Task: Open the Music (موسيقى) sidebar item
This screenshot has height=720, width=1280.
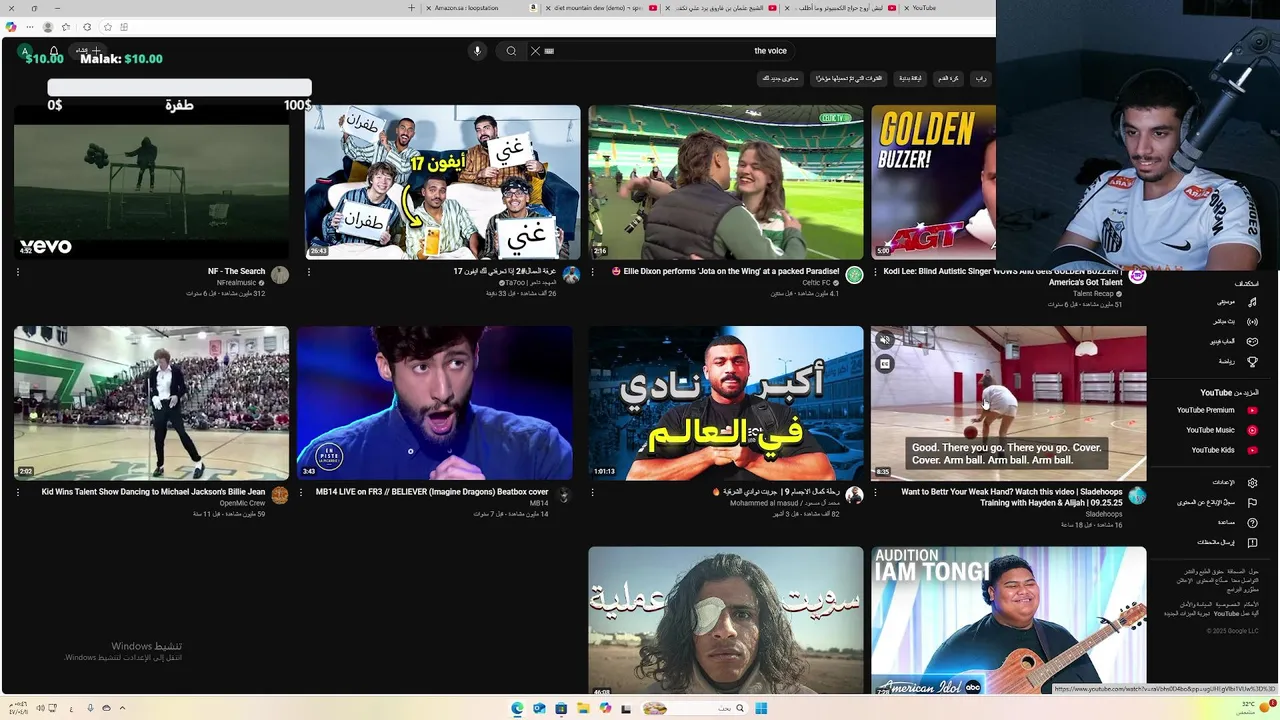Action: point(1235,301)
